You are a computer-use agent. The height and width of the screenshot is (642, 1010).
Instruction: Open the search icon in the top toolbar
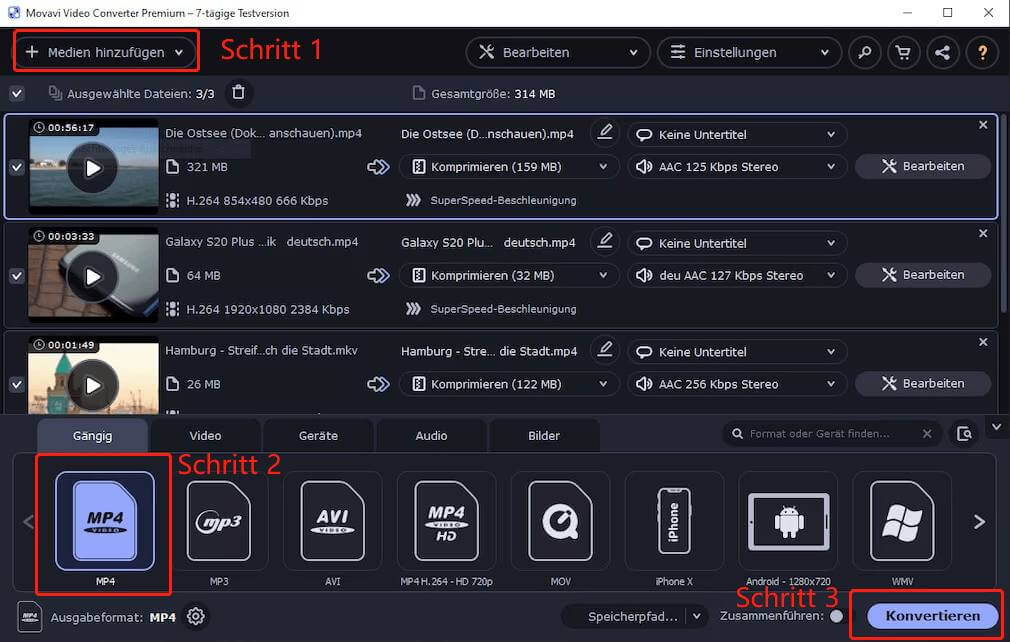[864, 52]
